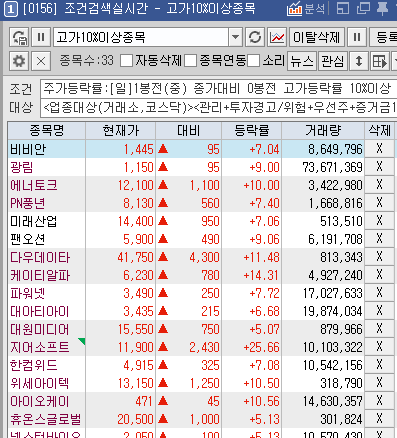Select stock 파워넷
Screen dimensions: 397x438
pyautogui.click(x=27, y=293)
